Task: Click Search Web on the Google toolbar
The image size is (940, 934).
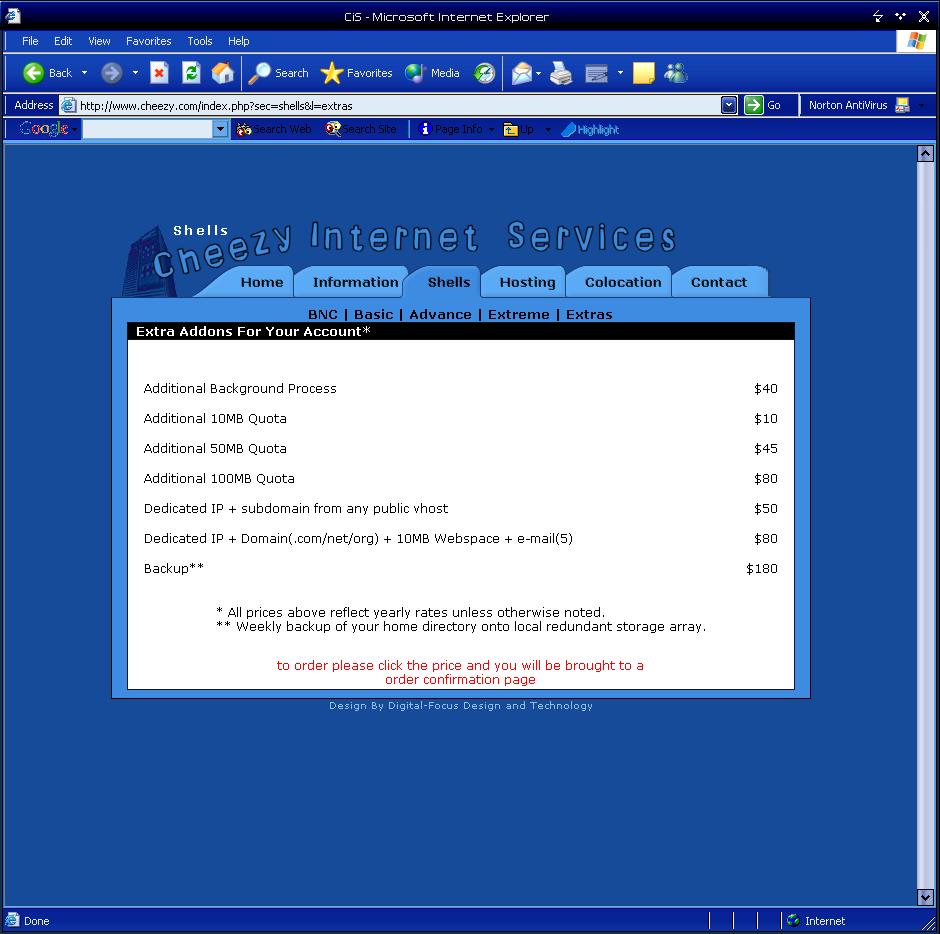Action: pyautogui.click(x=274, y=129)
